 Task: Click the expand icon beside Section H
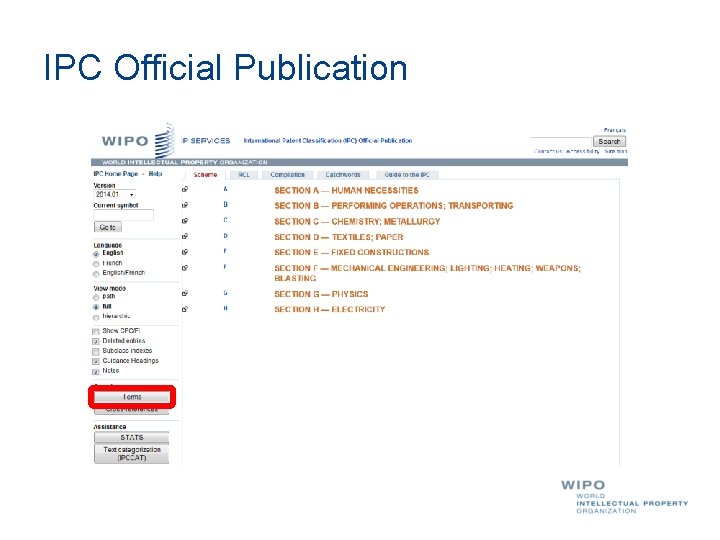click(185, 309)
